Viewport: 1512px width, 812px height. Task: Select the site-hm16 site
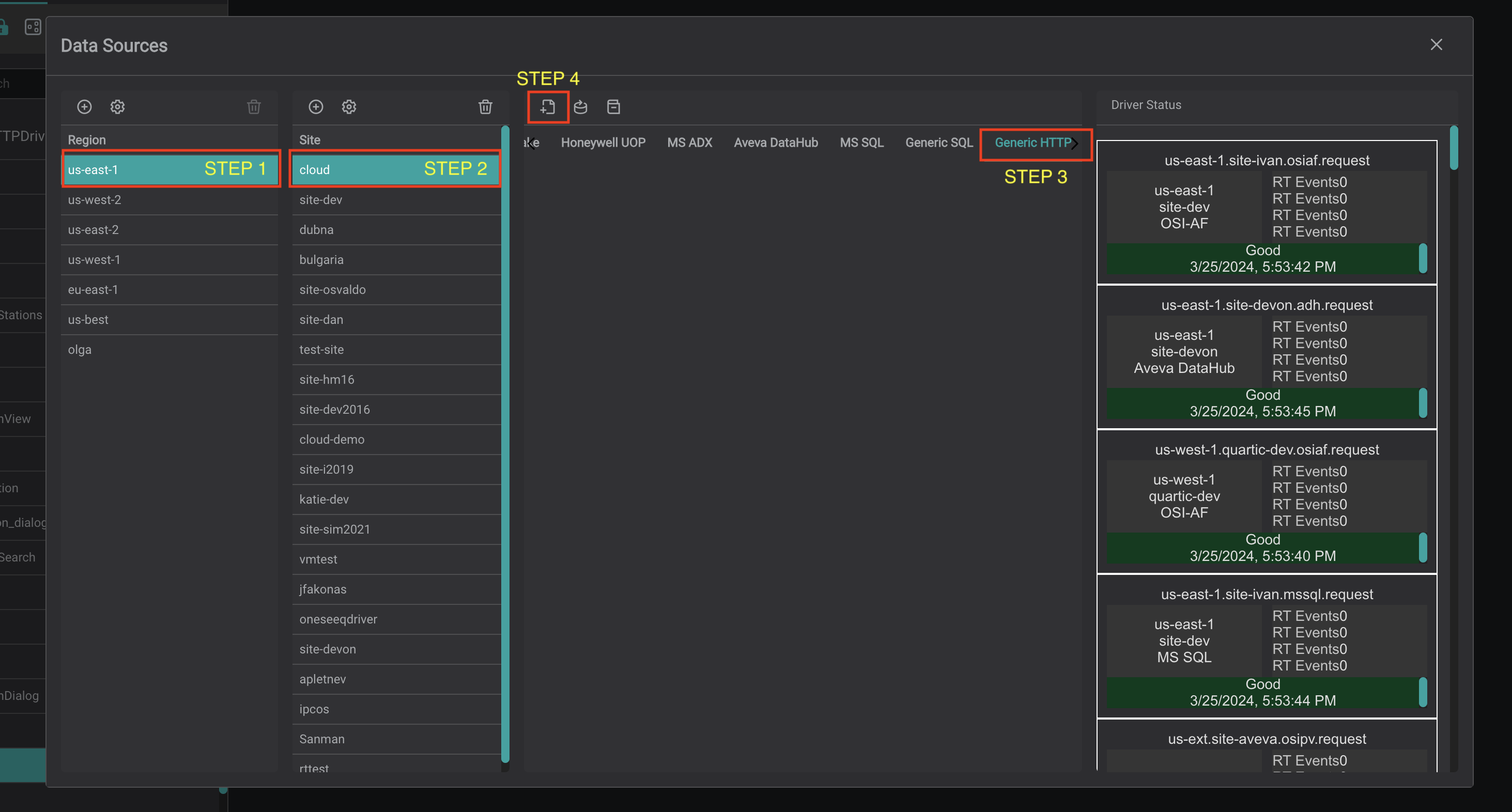click(x=396, y=379)
